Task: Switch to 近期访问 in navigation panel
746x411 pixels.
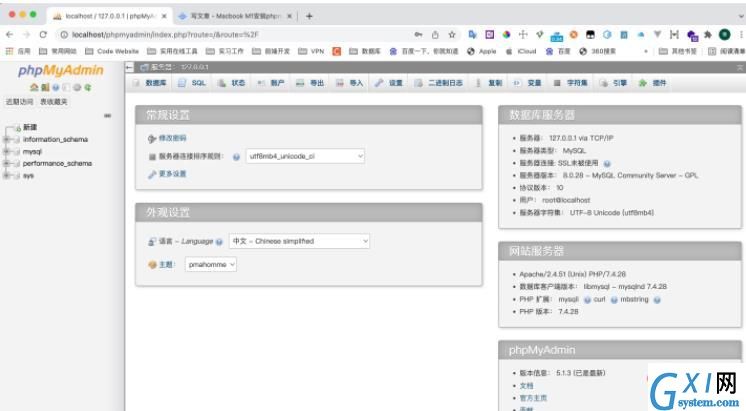Action: coord(20,102)
